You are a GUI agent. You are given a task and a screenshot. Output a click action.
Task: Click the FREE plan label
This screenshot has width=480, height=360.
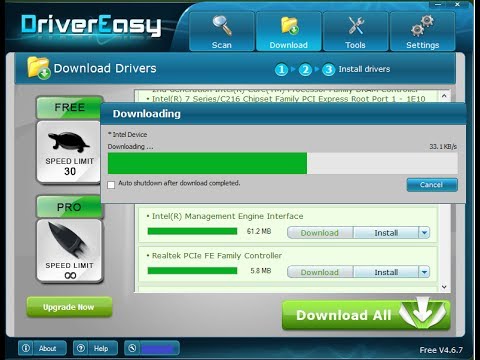pyautogui.click(x=69, y=107)
